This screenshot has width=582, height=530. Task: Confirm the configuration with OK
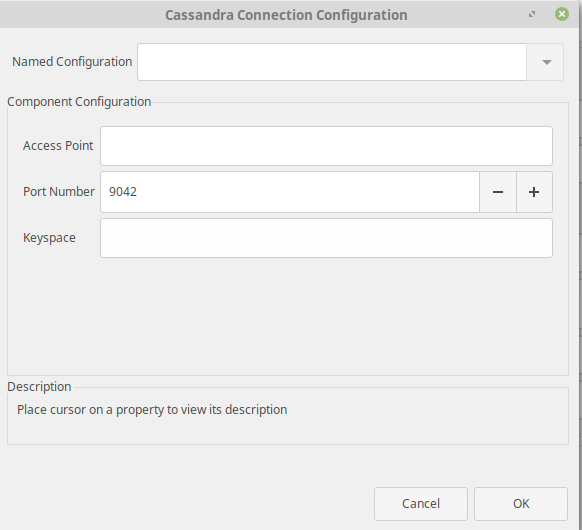tap(521, 504)
